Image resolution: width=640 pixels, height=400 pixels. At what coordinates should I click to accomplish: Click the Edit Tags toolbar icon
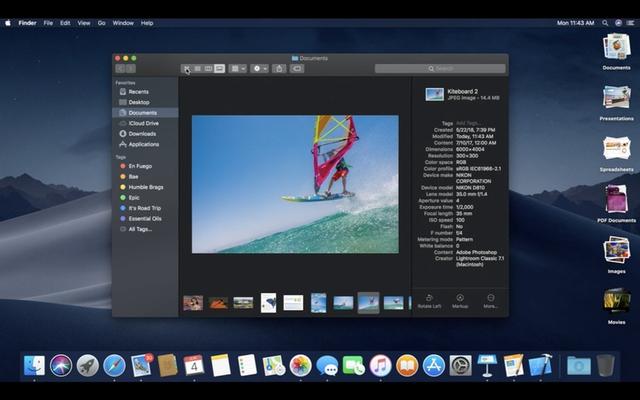[x=297, y=69]
